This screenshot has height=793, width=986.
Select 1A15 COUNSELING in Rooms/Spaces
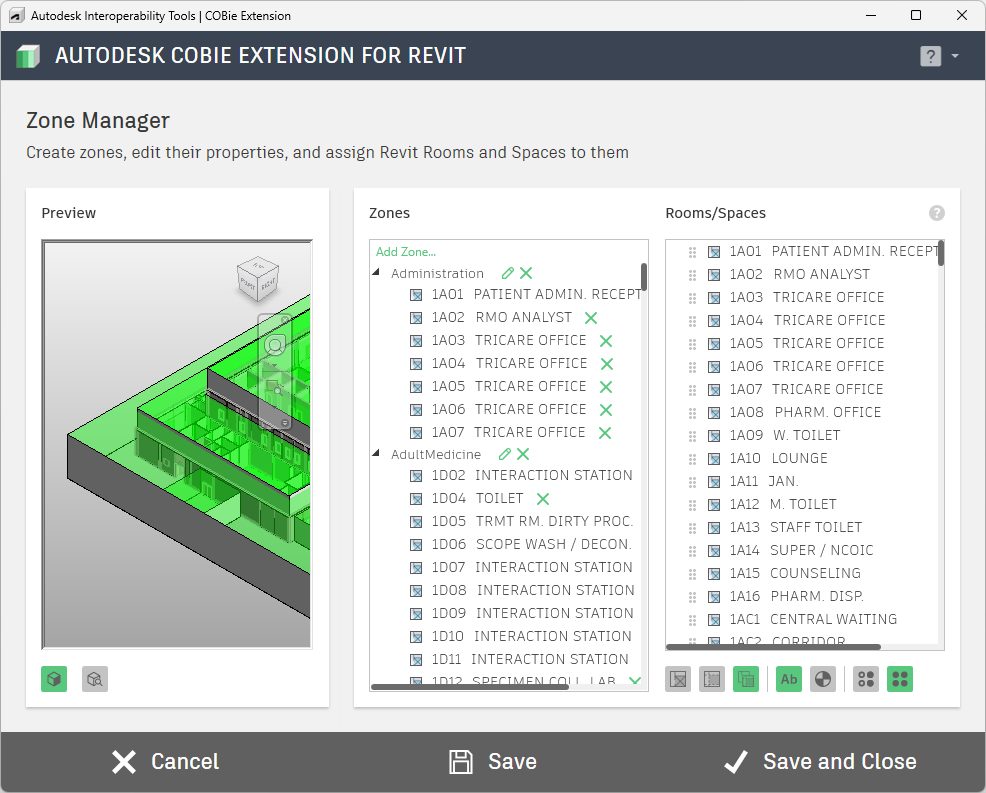coord(785,574)
